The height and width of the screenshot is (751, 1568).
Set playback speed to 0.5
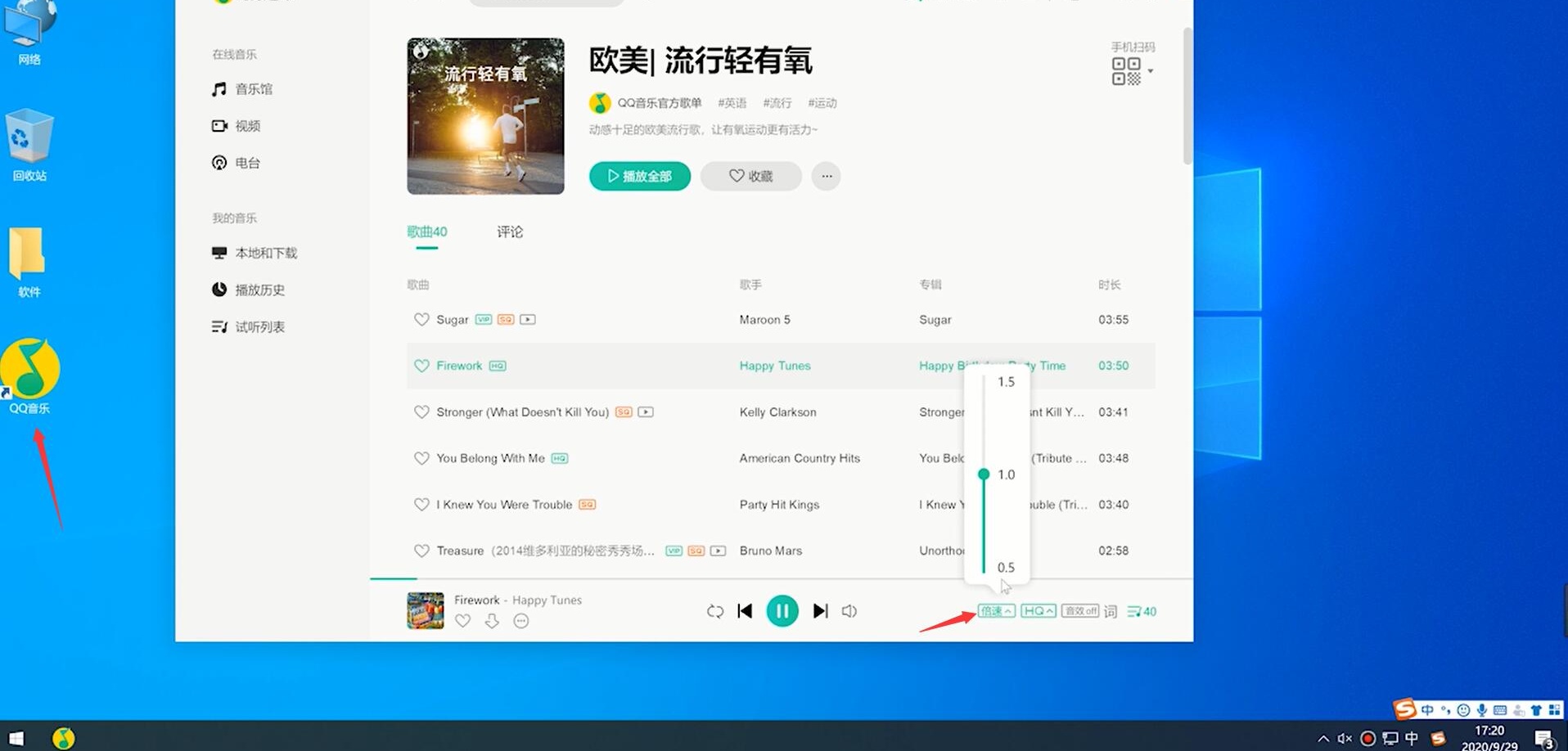(1006, 568)
